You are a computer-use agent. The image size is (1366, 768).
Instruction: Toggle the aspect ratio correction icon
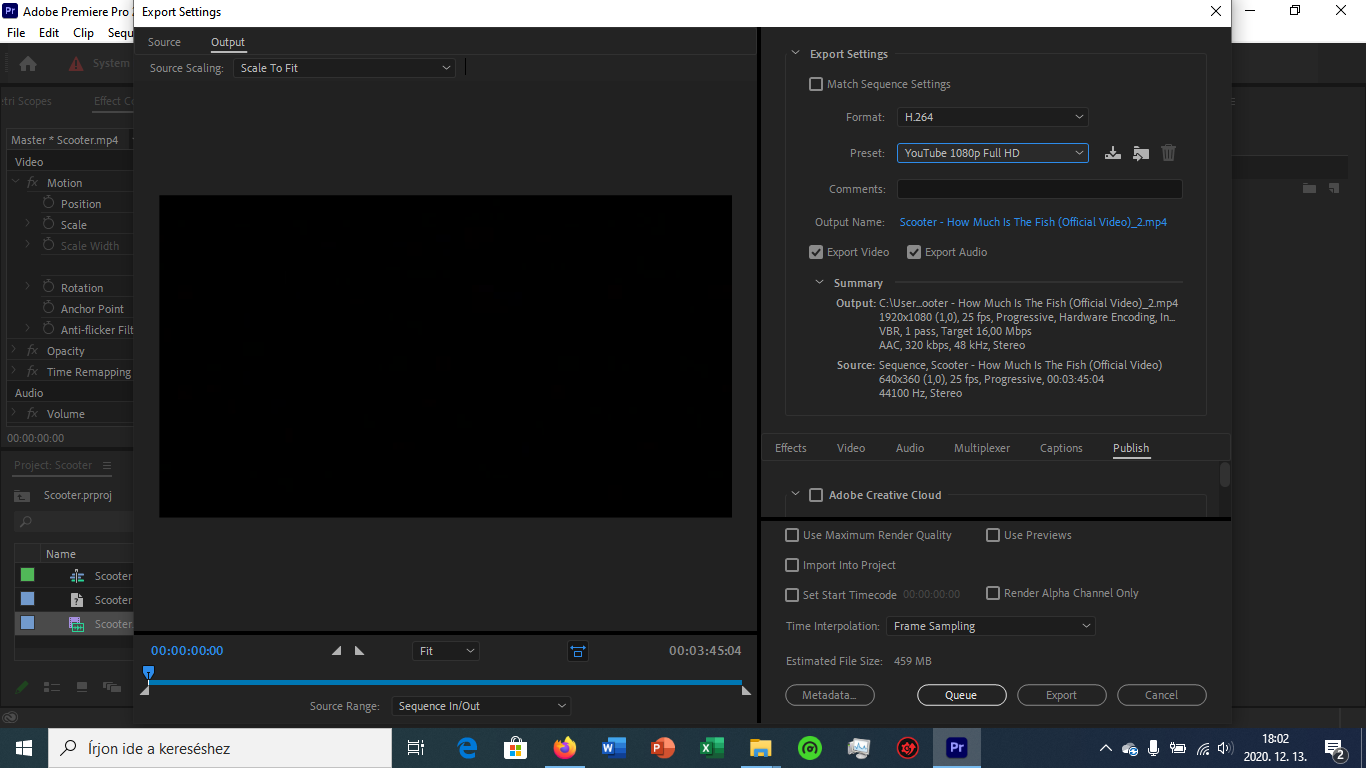coord(578,651)
